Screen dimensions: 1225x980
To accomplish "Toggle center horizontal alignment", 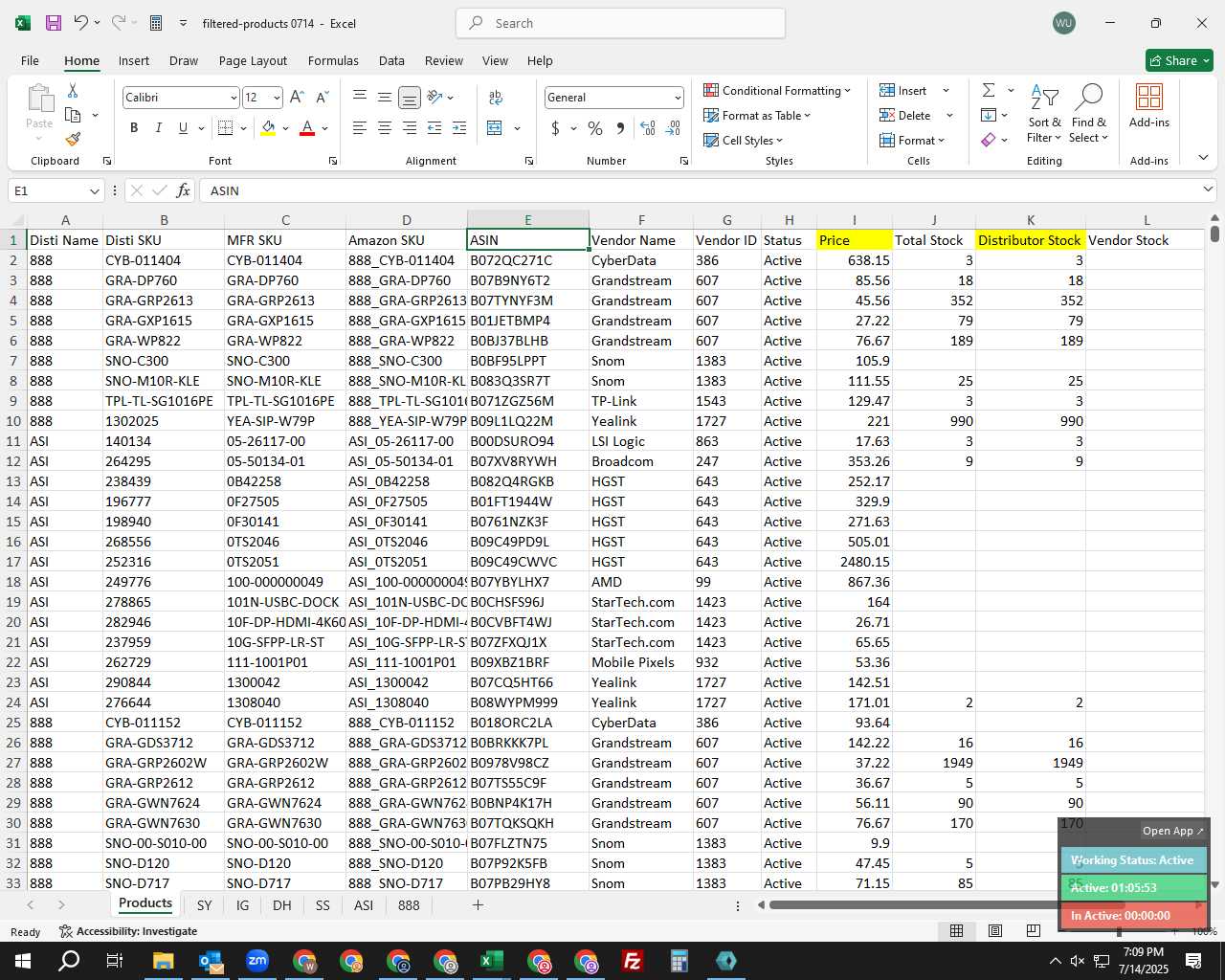I will pyautogui.click(x=384, y=127).
